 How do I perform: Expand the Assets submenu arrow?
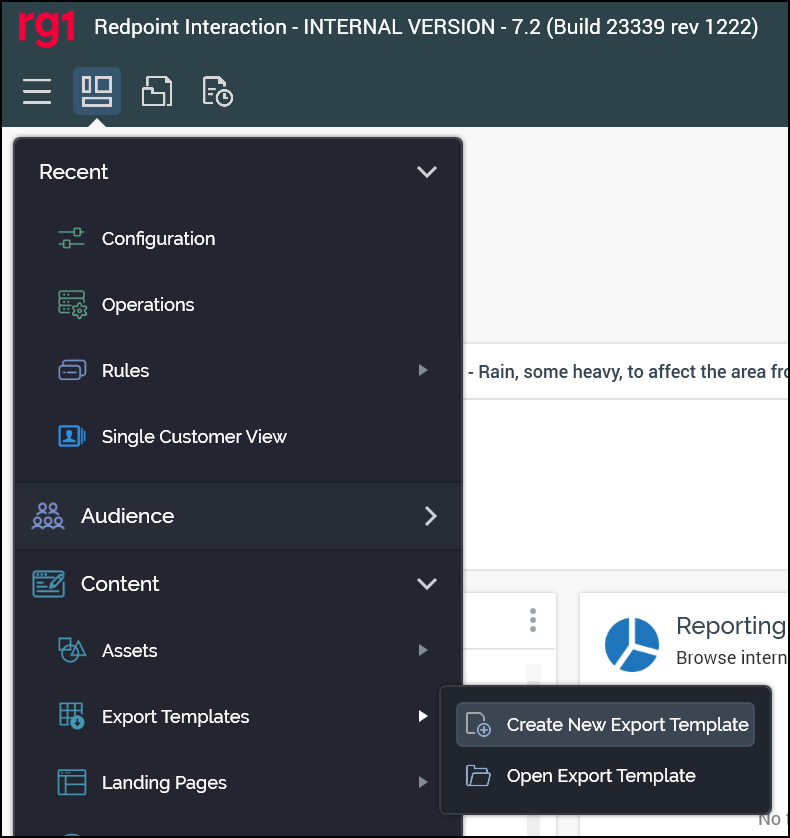pyautogui.click(x=423, y=651)
